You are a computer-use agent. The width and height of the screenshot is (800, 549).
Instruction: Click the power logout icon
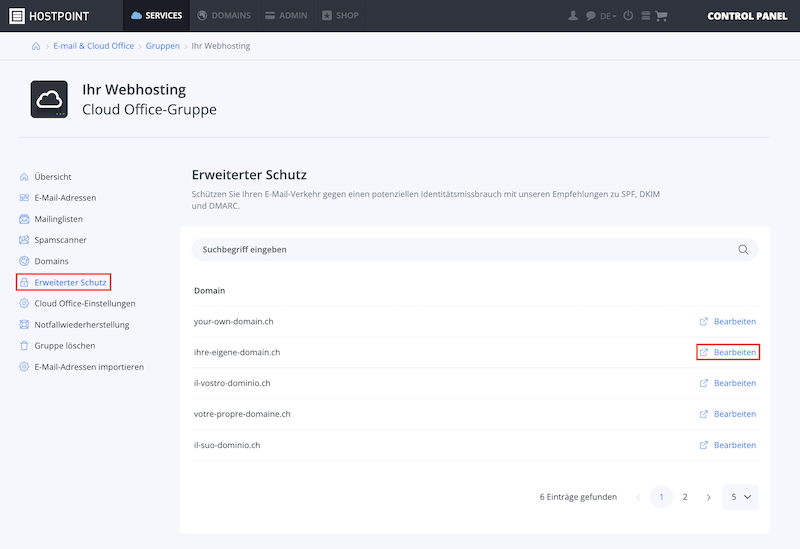pos(628,15)
